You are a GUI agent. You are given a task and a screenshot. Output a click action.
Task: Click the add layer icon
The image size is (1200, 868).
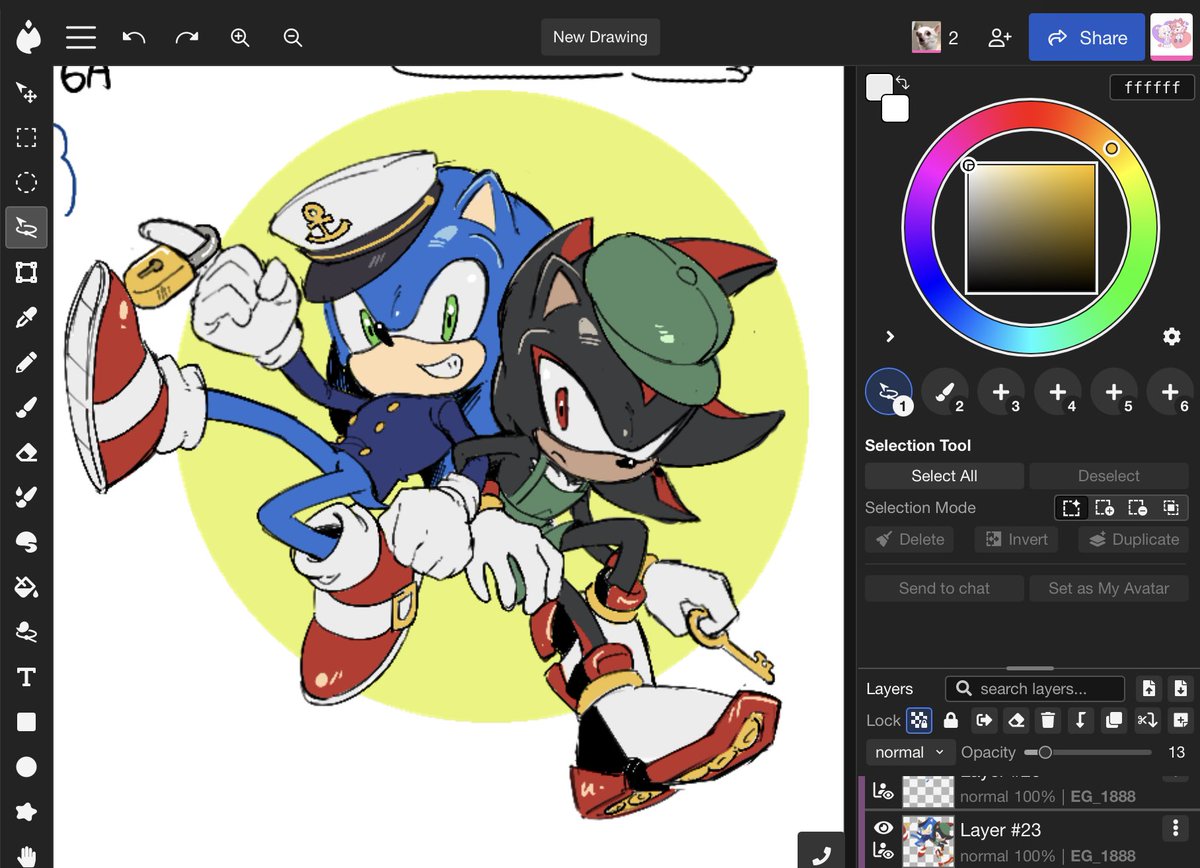click(1181, 720)
